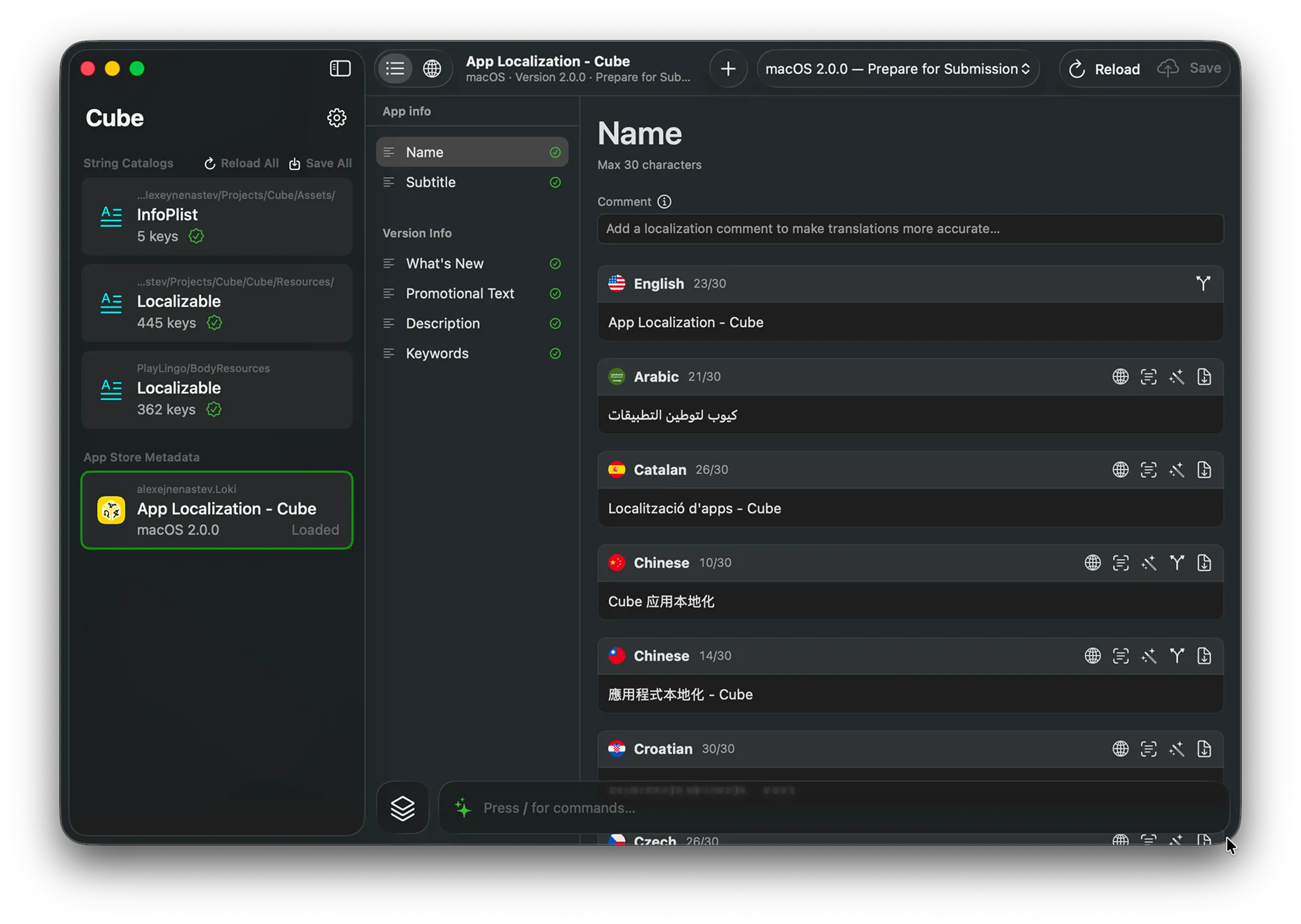The height and width of the screenshot is (924, 1301).
Task: Click the magic wand icon in Arabic row
Action: tap(1176, 376)
